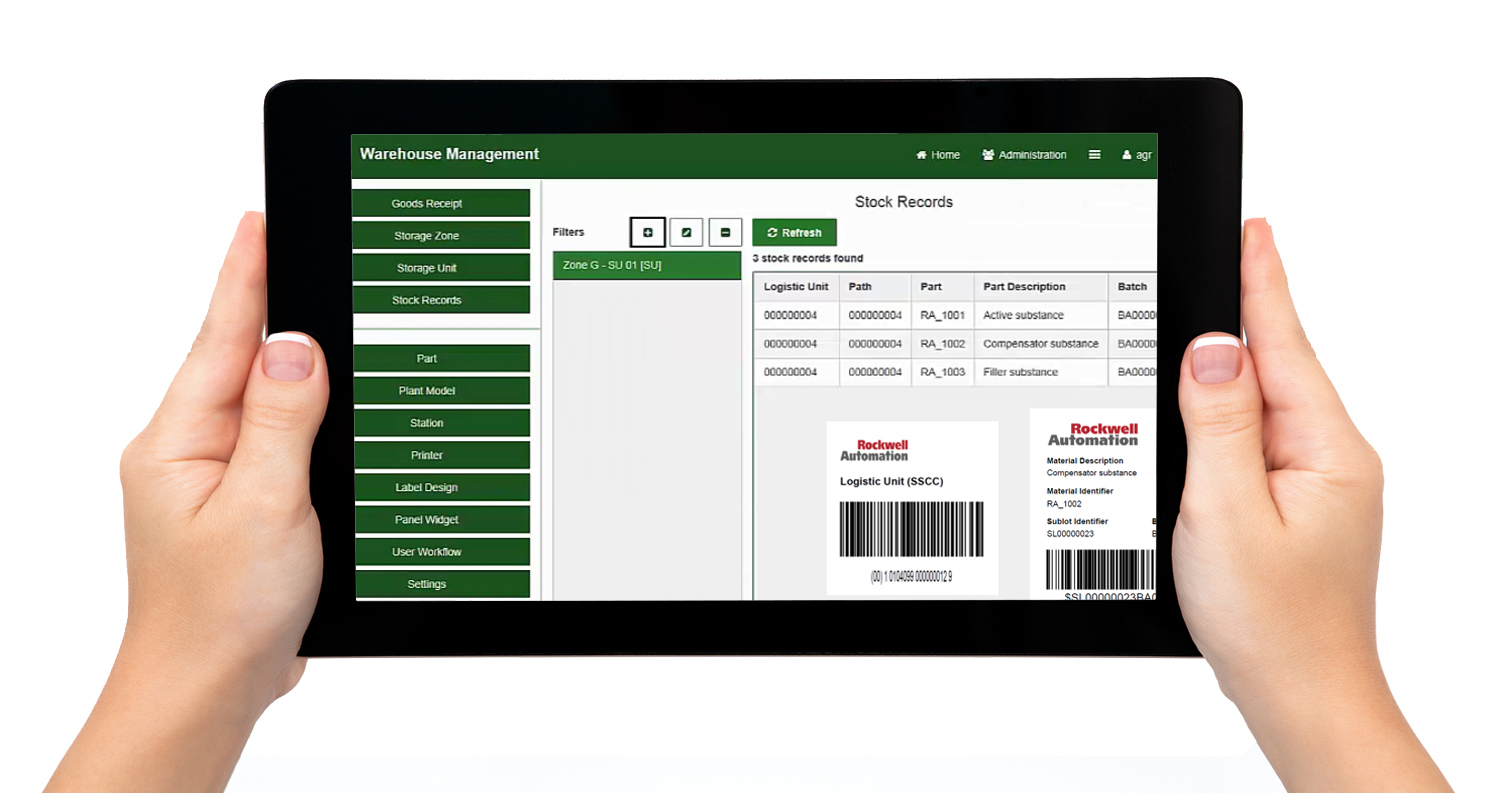Click the minus icon to remove the filter

726,232
